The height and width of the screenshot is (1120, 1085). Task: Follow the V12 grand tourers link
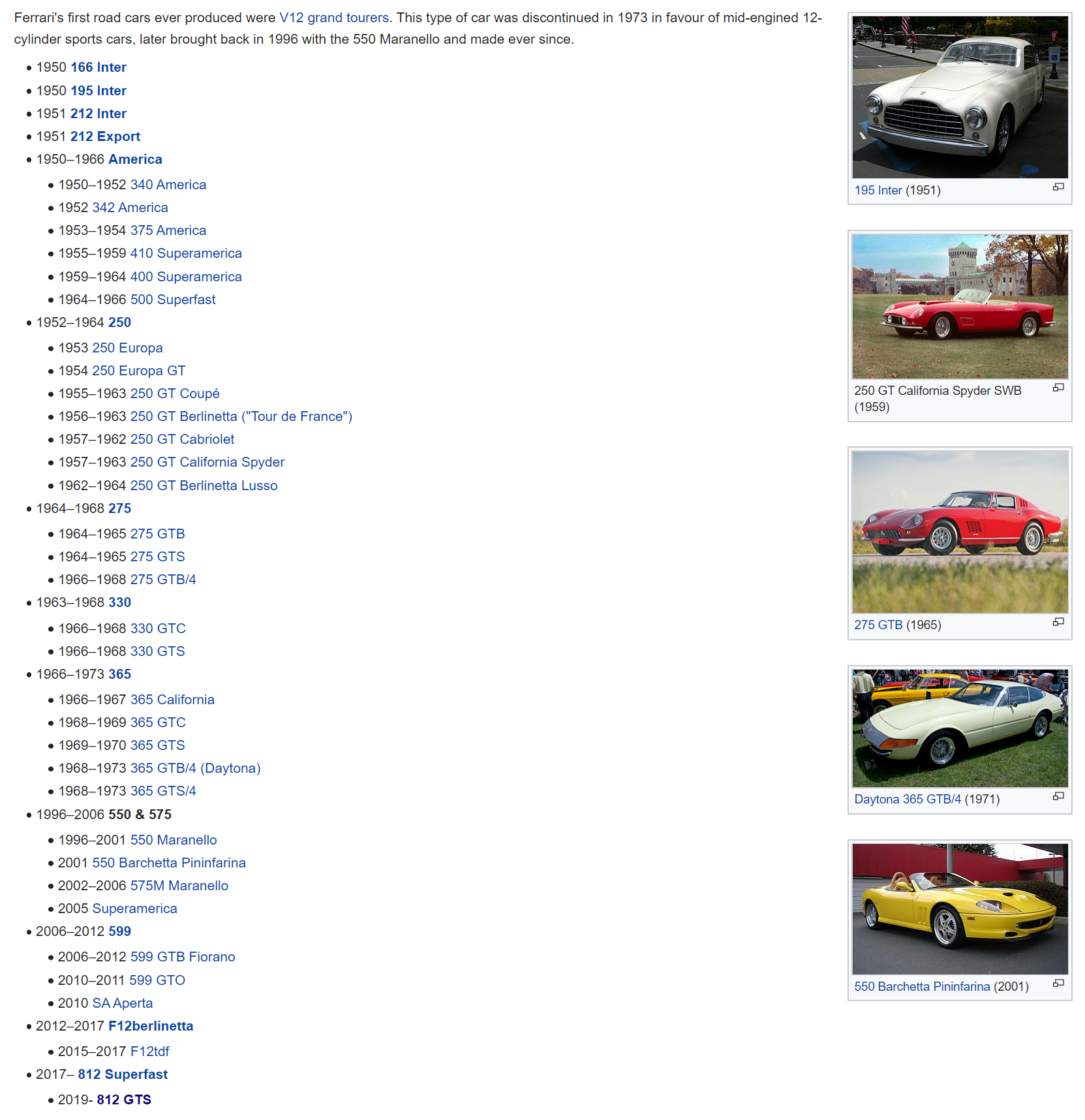(334, 18)
